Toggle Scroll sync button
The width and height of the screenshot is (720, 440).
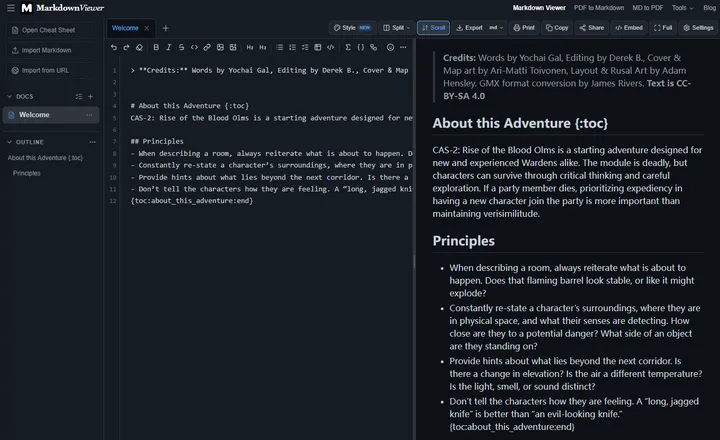tap(433, 28)
